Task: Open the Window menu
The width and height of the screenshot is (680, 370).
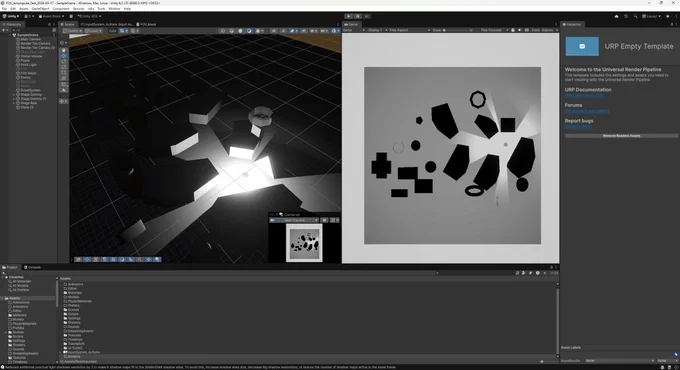Action: pos(114,9)
